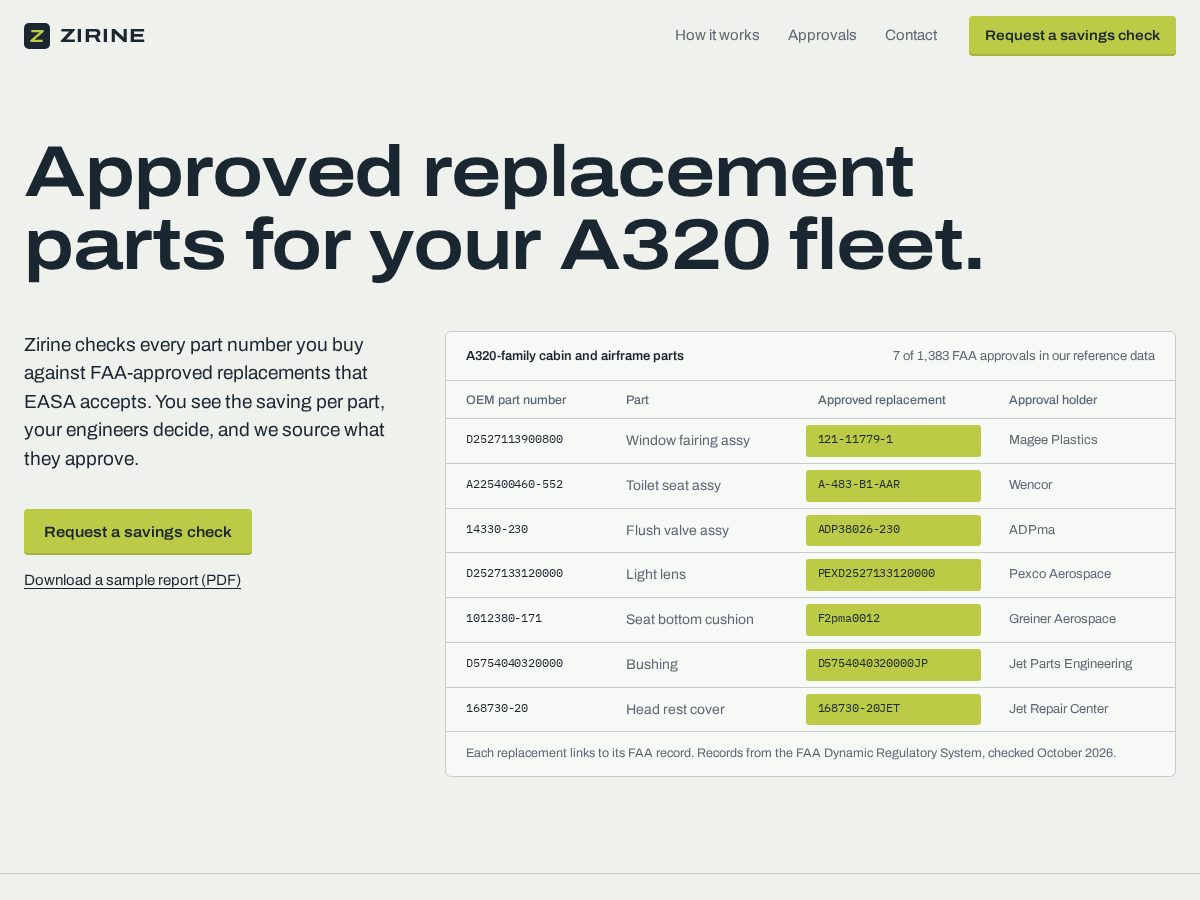Click the Head rest cover cell

click(x=675, y=710)
